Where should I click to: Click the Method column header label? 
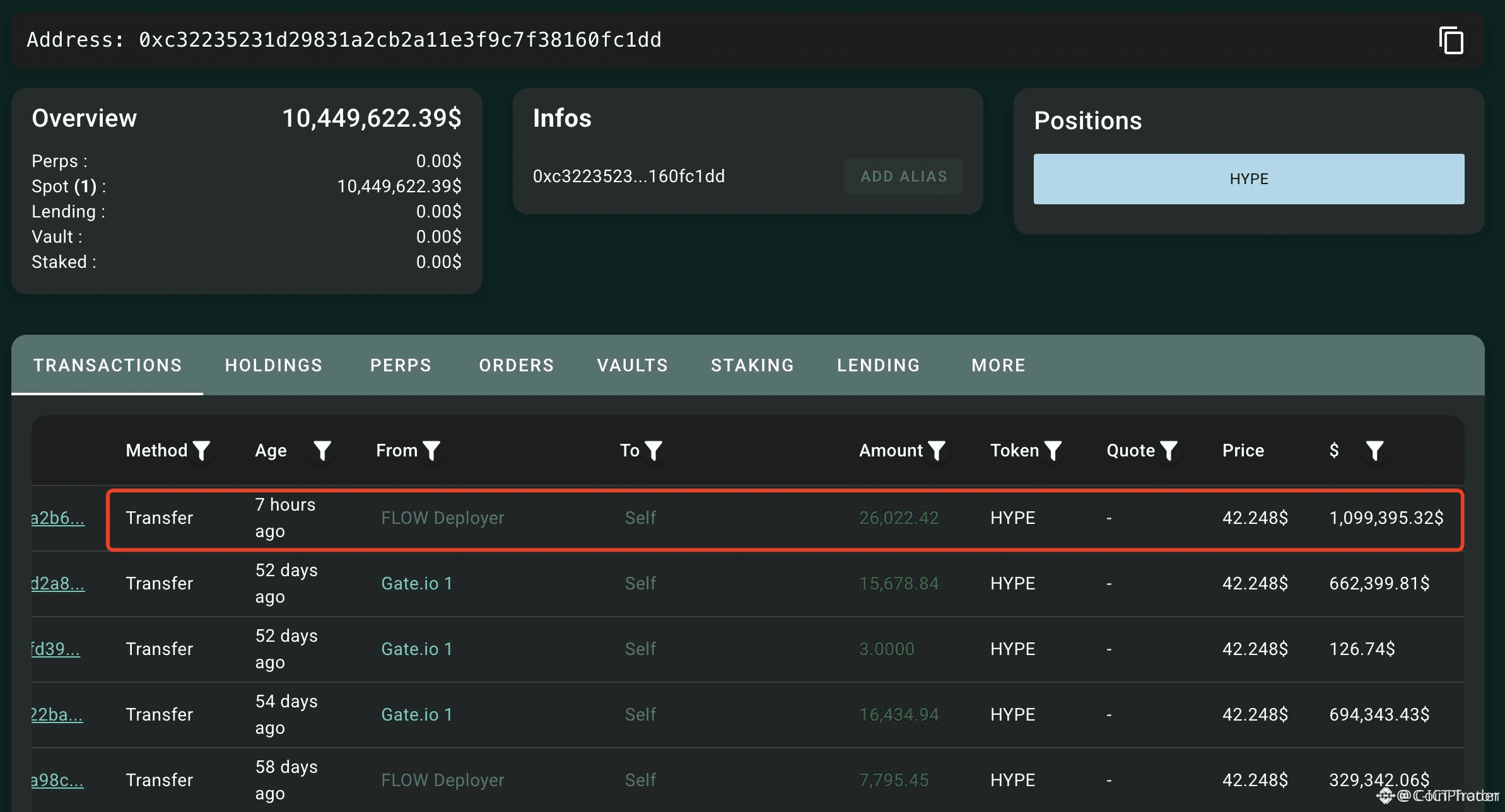click(156, 451)
